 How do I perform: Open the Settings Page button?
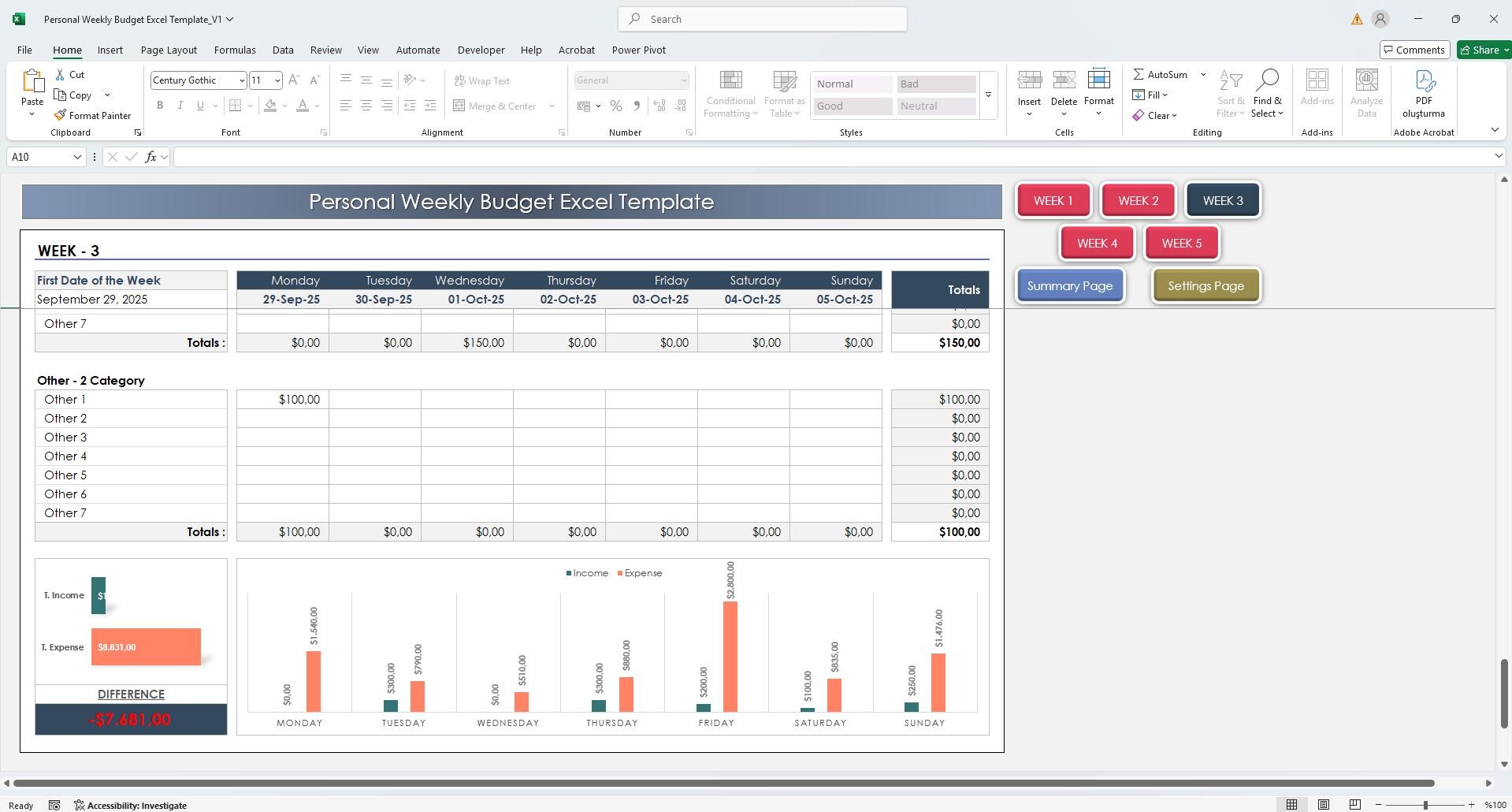1206,285
